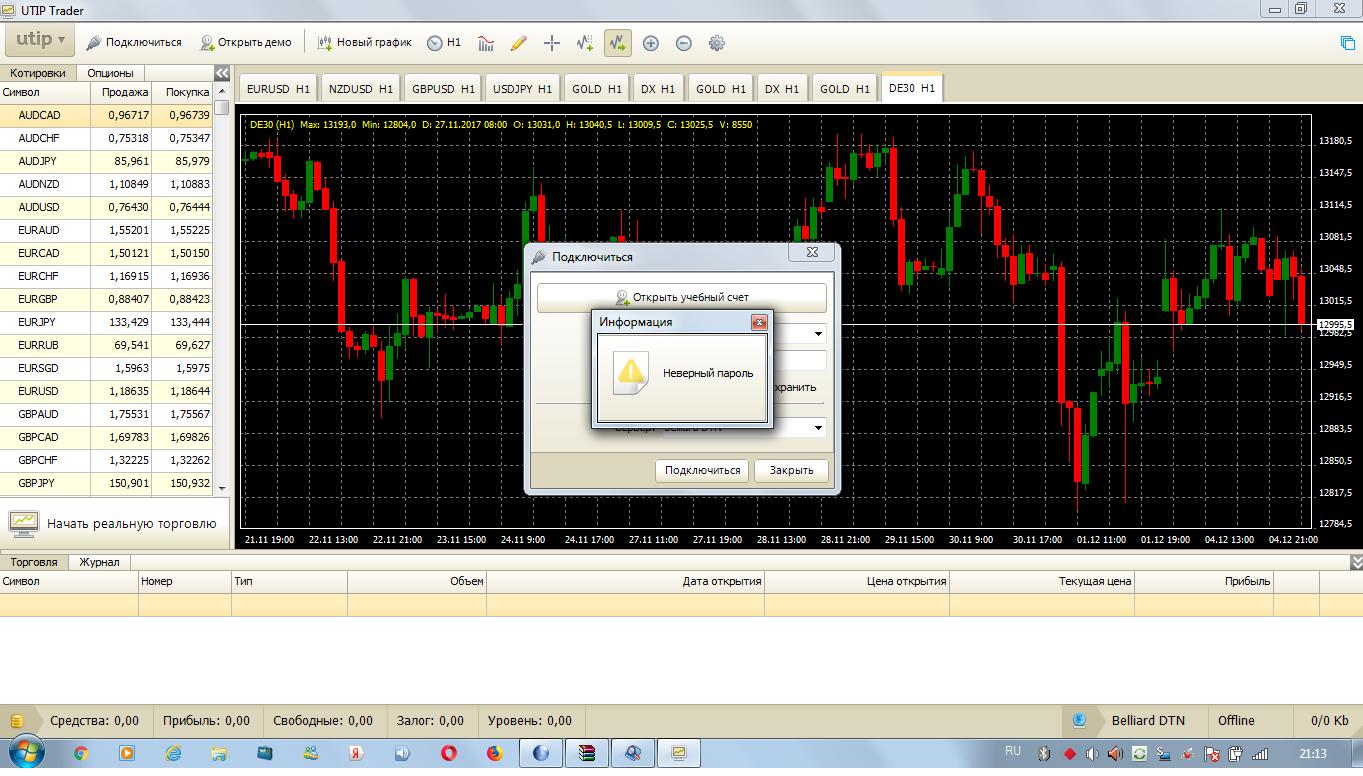The image size is (1363, 776).
Task: Open the utip main menu dropdown
Action: [x=40, y=41]
